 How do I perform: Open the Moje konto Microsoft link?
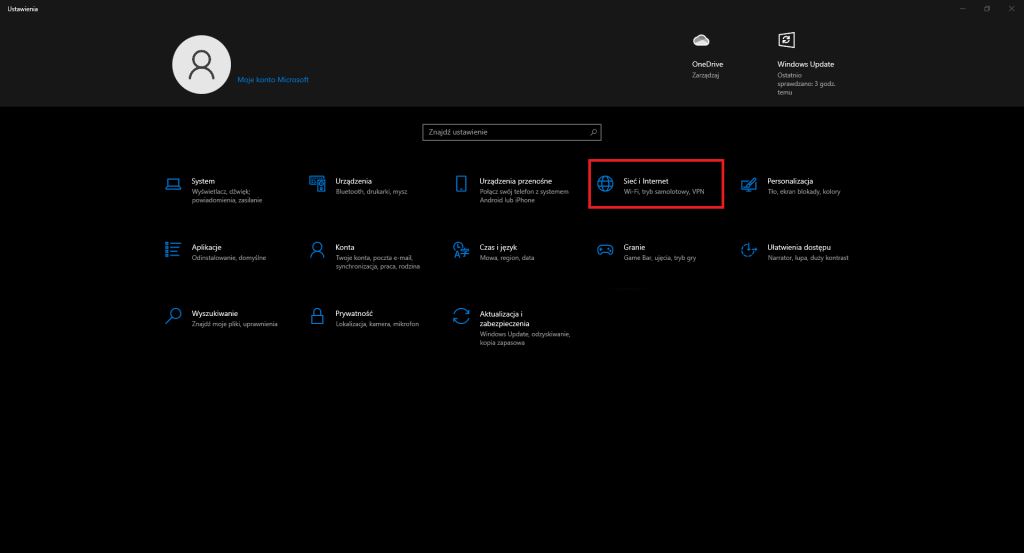tap(273, 79)
